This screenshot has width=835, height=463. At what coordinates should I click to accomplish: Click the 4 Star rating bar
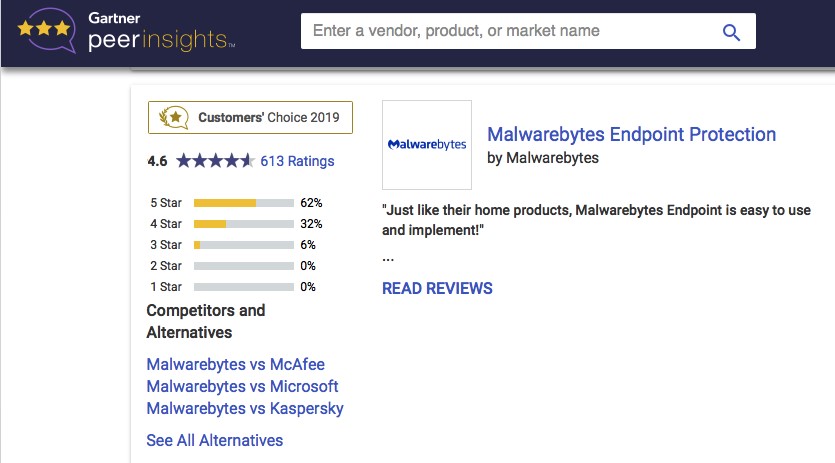coord(243,224)
